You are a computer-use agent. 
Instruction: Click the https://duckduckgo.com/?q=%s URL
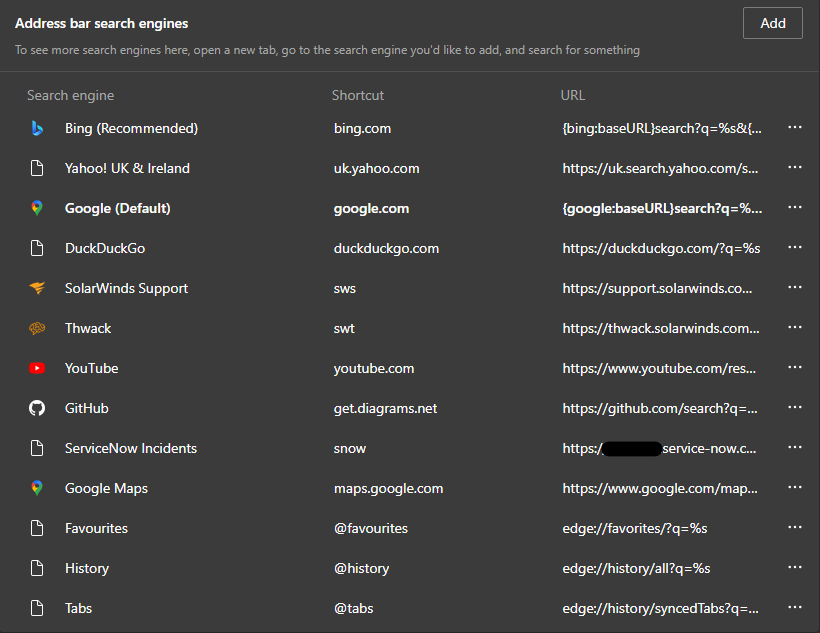click(661, 248)
